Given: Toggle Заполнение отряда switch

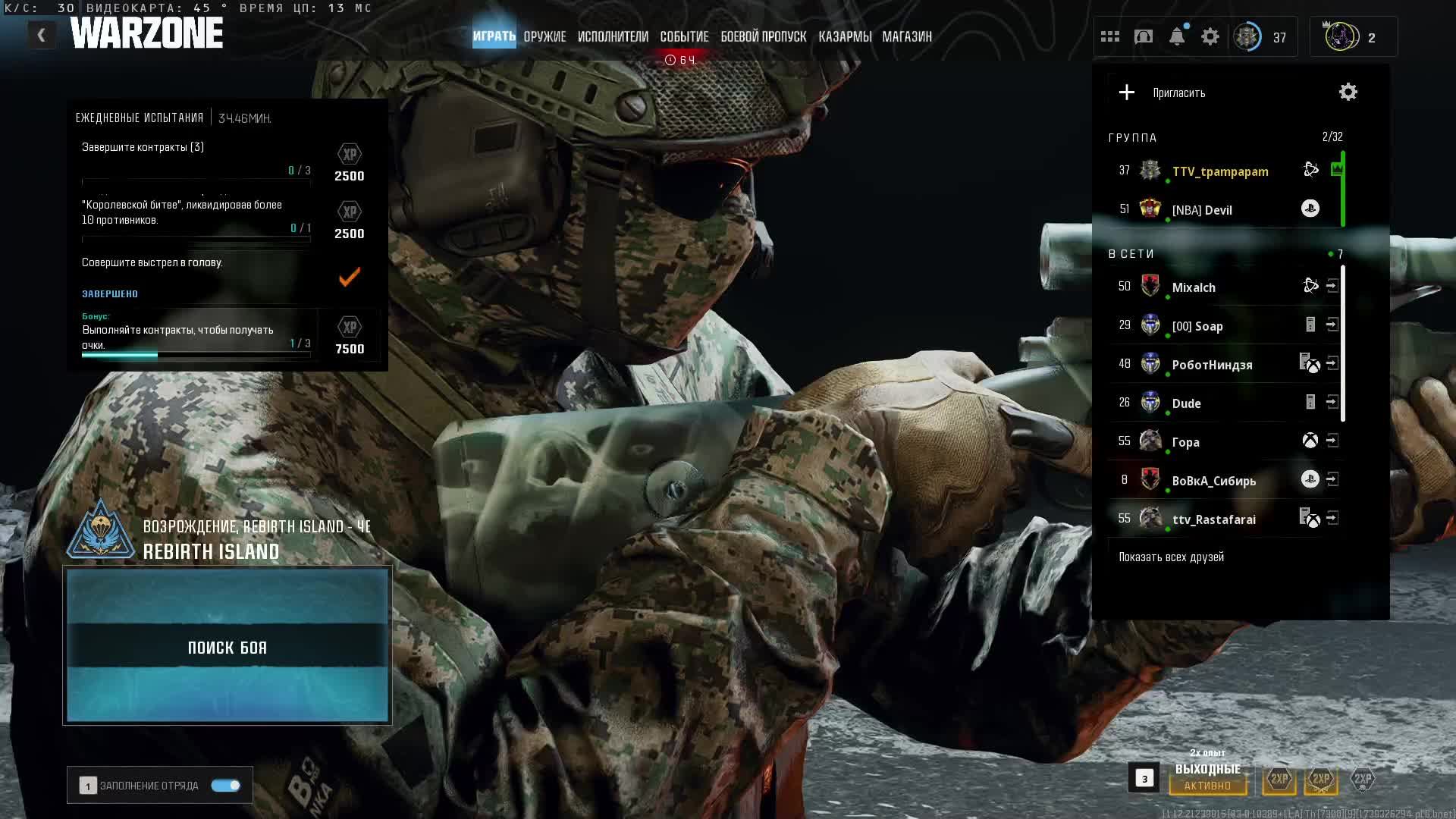Looking at the screenshot, I should click(x=225, y=786).
